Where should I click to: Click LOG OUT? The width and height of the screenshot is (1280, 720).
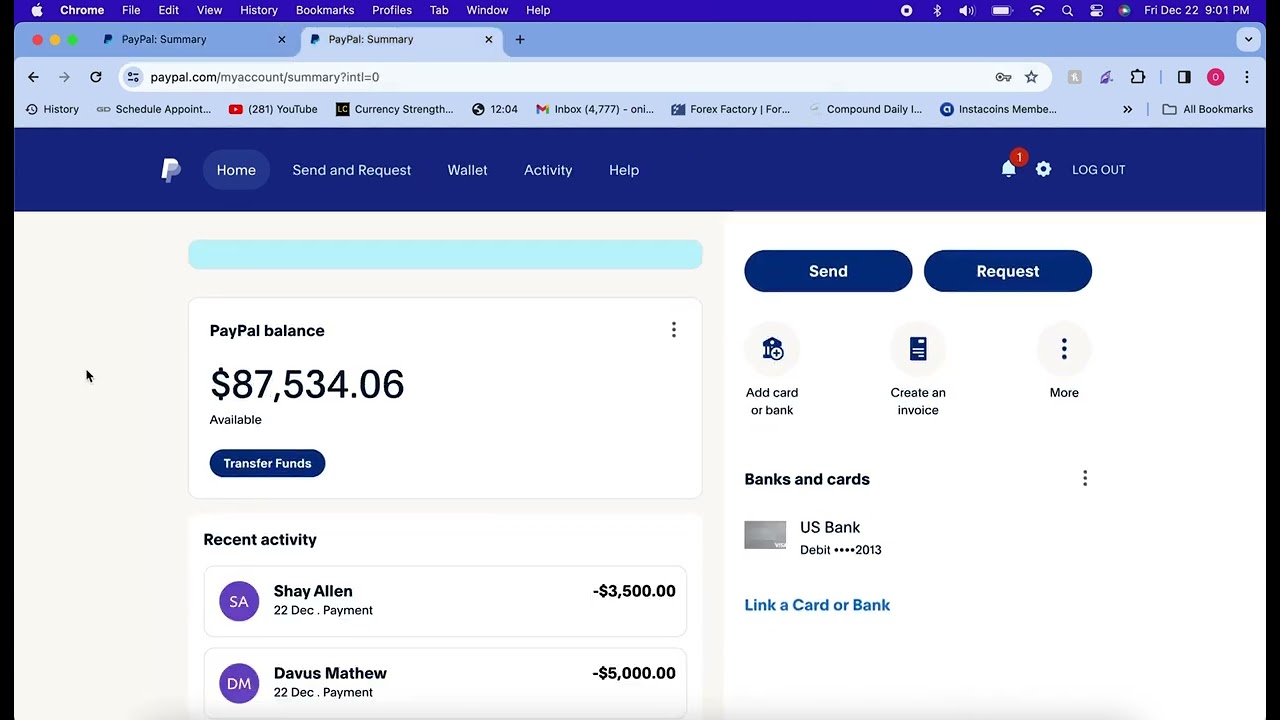(1099, 170)
